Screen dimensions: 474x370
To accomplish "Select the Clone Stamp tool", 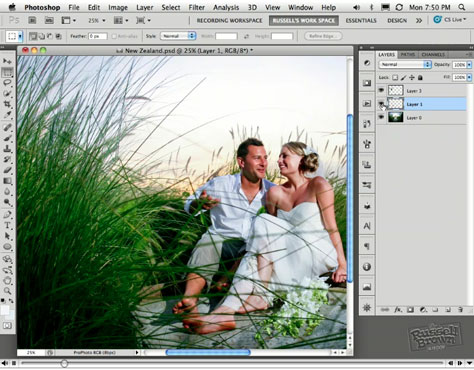I will (x=7, y=149).
